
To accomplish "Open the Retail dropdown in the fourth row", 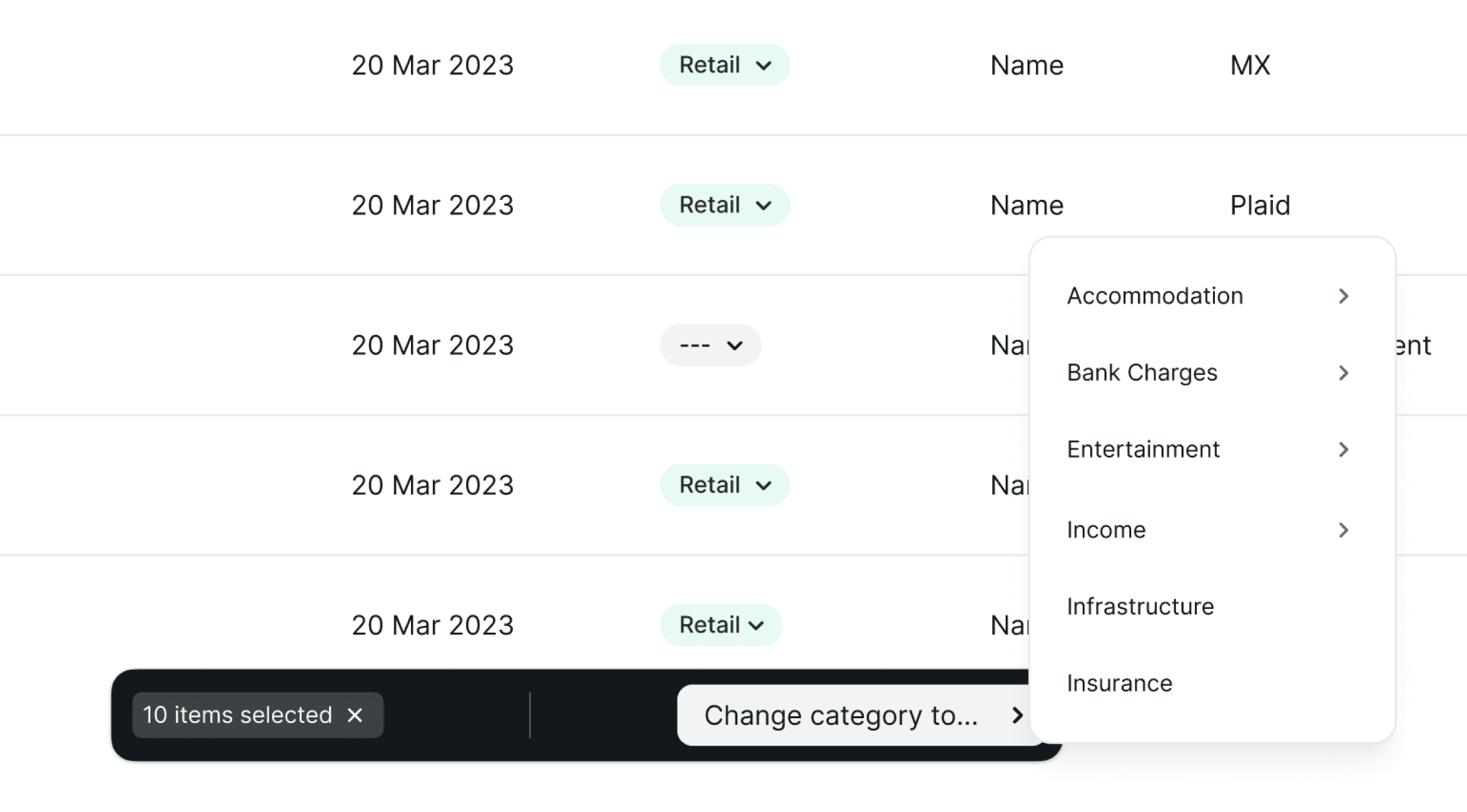I will pyautogui.click(x=724, y=485).
